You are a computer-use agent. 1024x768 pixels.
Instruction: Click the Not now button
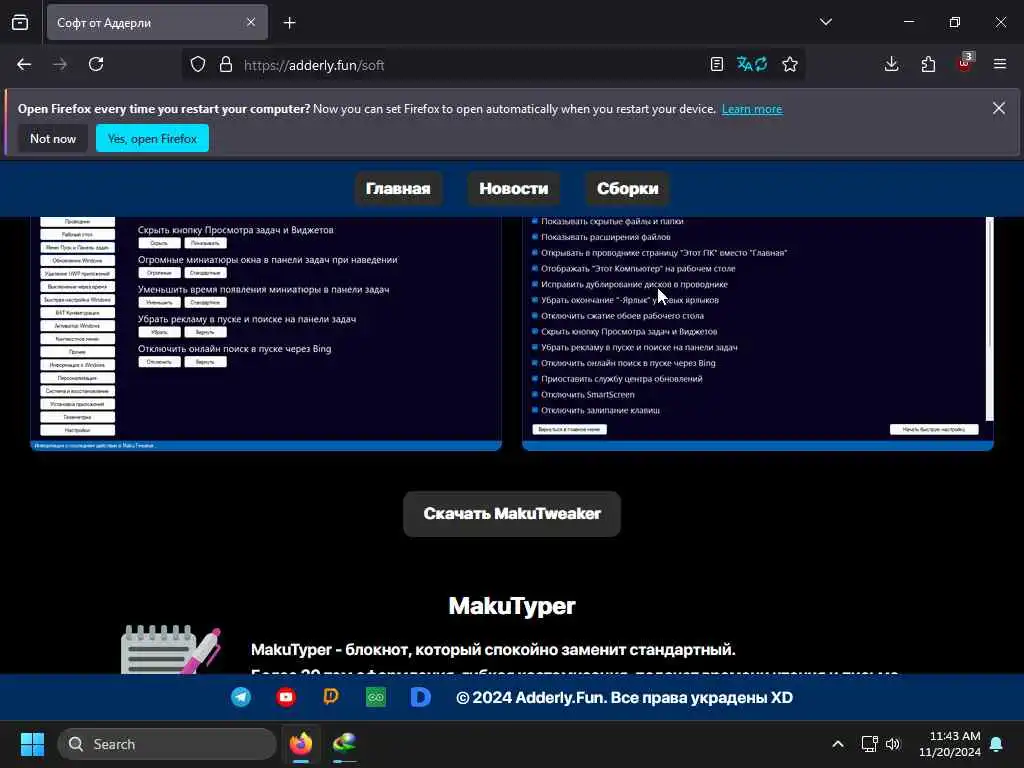tap(53, 138)
